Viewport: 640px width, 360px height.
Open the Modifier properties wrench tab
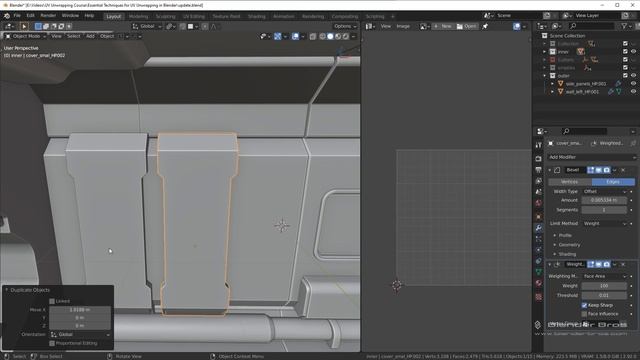pyautogui.click(x=538, y=228)
